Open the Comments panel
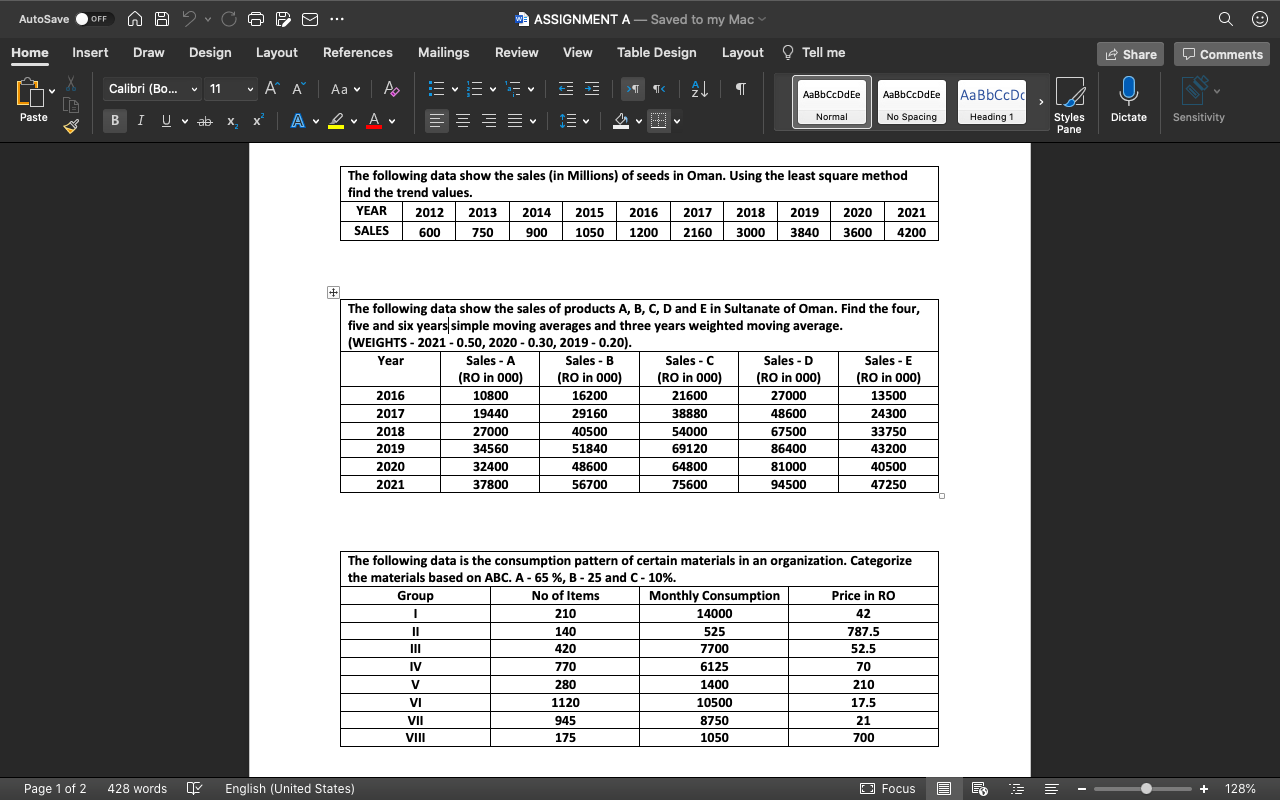This screenshot has width=1280, height=800. tap(1221, 54)
